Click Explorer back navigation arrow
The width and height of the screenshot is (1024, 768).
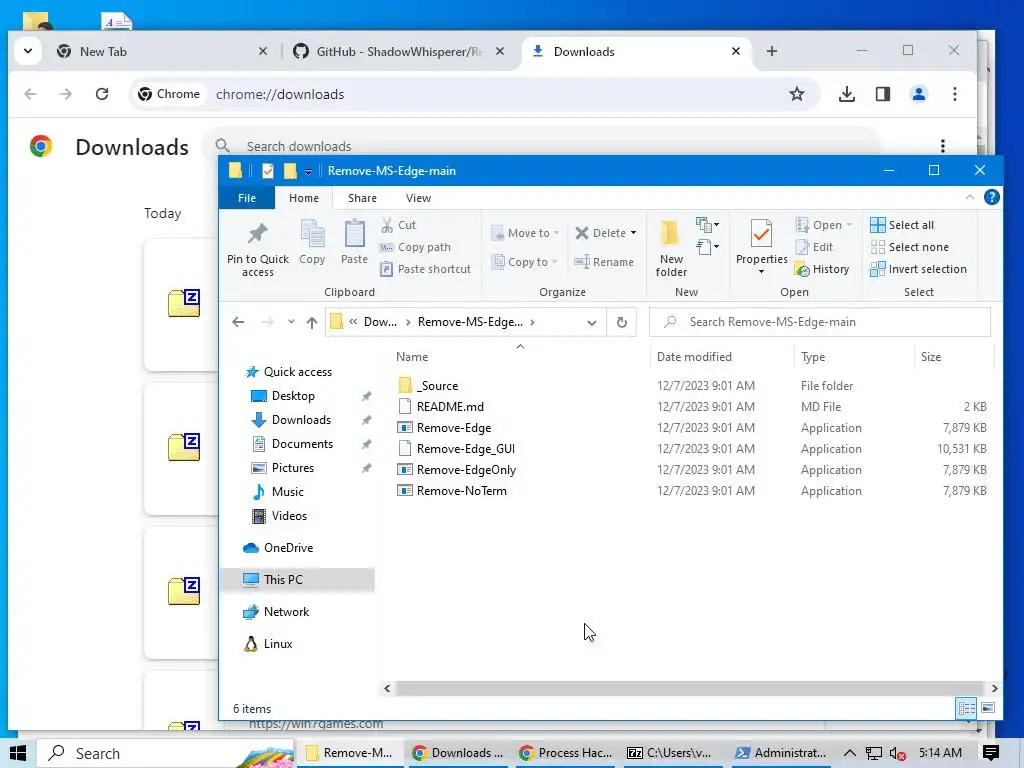238,322
